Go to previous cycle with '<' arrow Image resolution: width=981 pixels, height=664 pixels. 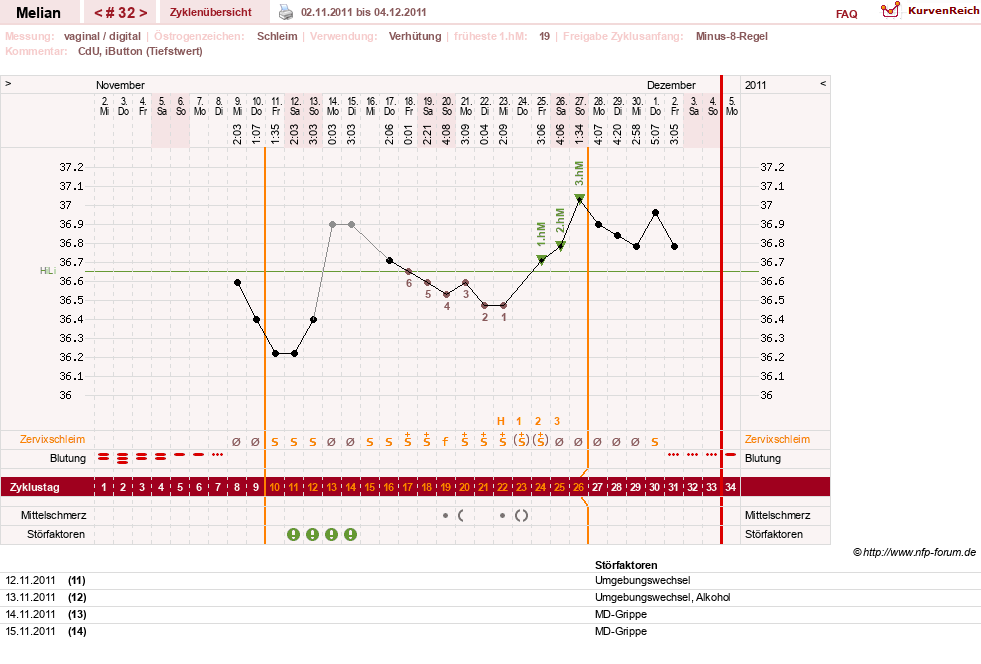(x=98, y=13)
